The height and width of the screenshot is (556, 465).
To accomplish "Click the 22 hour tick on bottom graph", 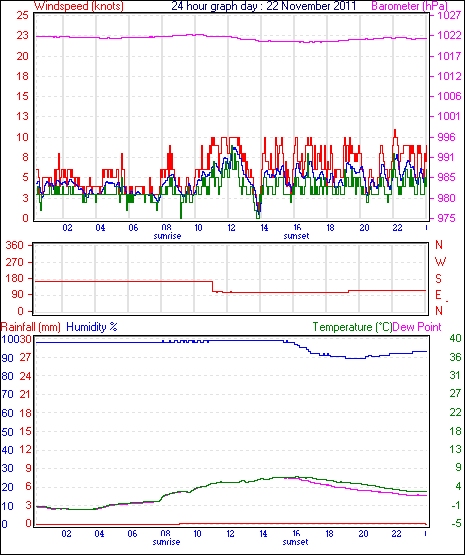I will [x=396, y=533].
